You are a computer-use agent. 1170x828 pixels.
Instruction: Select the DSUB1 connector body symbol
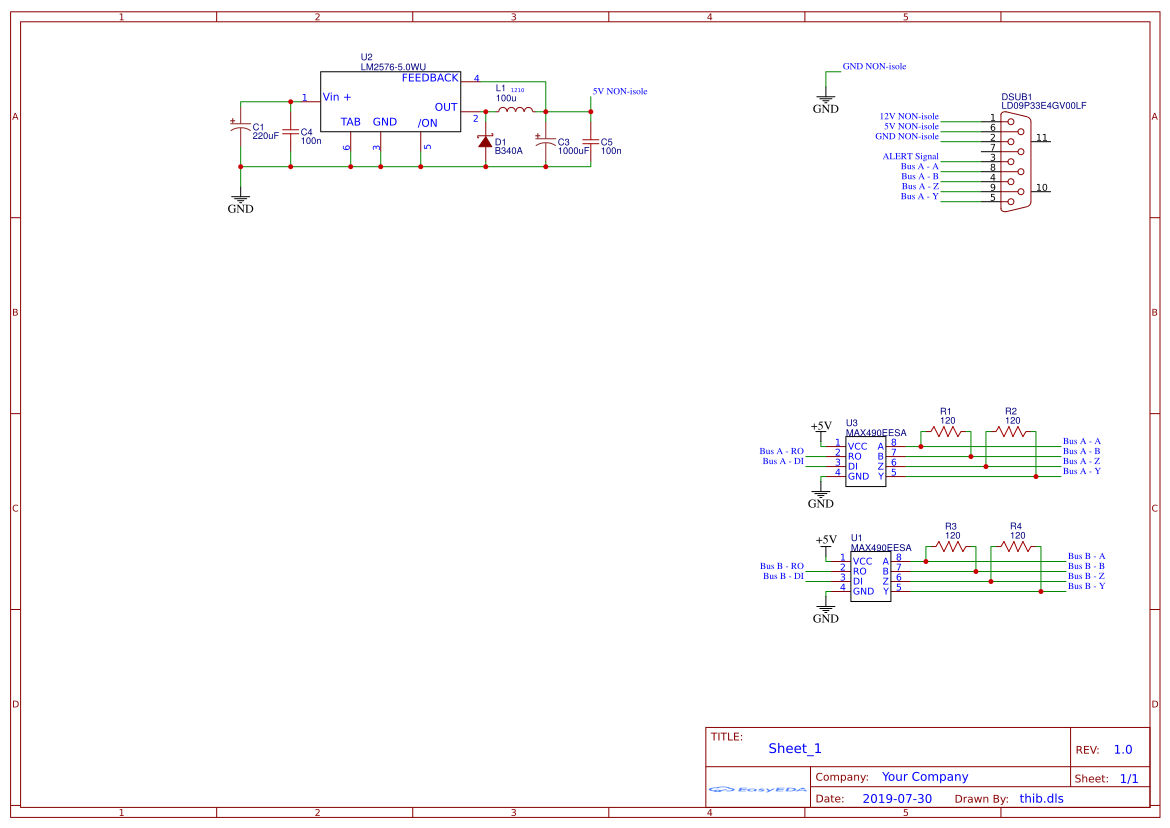(1016, 162)
